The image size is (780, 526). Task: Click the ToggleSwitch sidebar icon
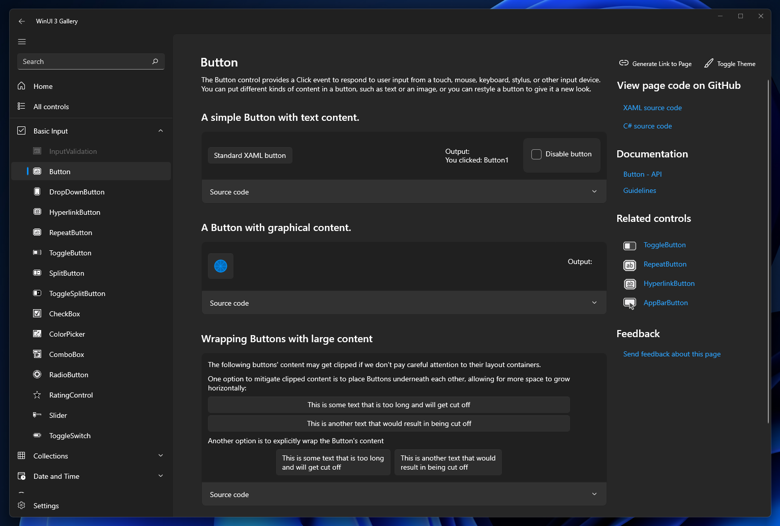pyautogui.click(x=37, y=435)
